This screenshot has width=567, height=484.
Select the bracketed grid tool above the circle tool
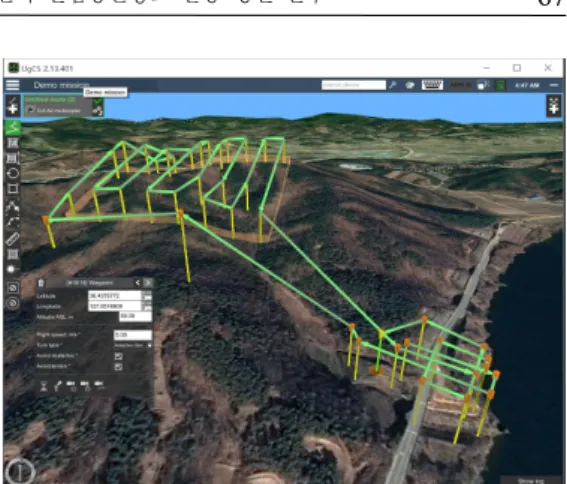[x=13, y=158]
